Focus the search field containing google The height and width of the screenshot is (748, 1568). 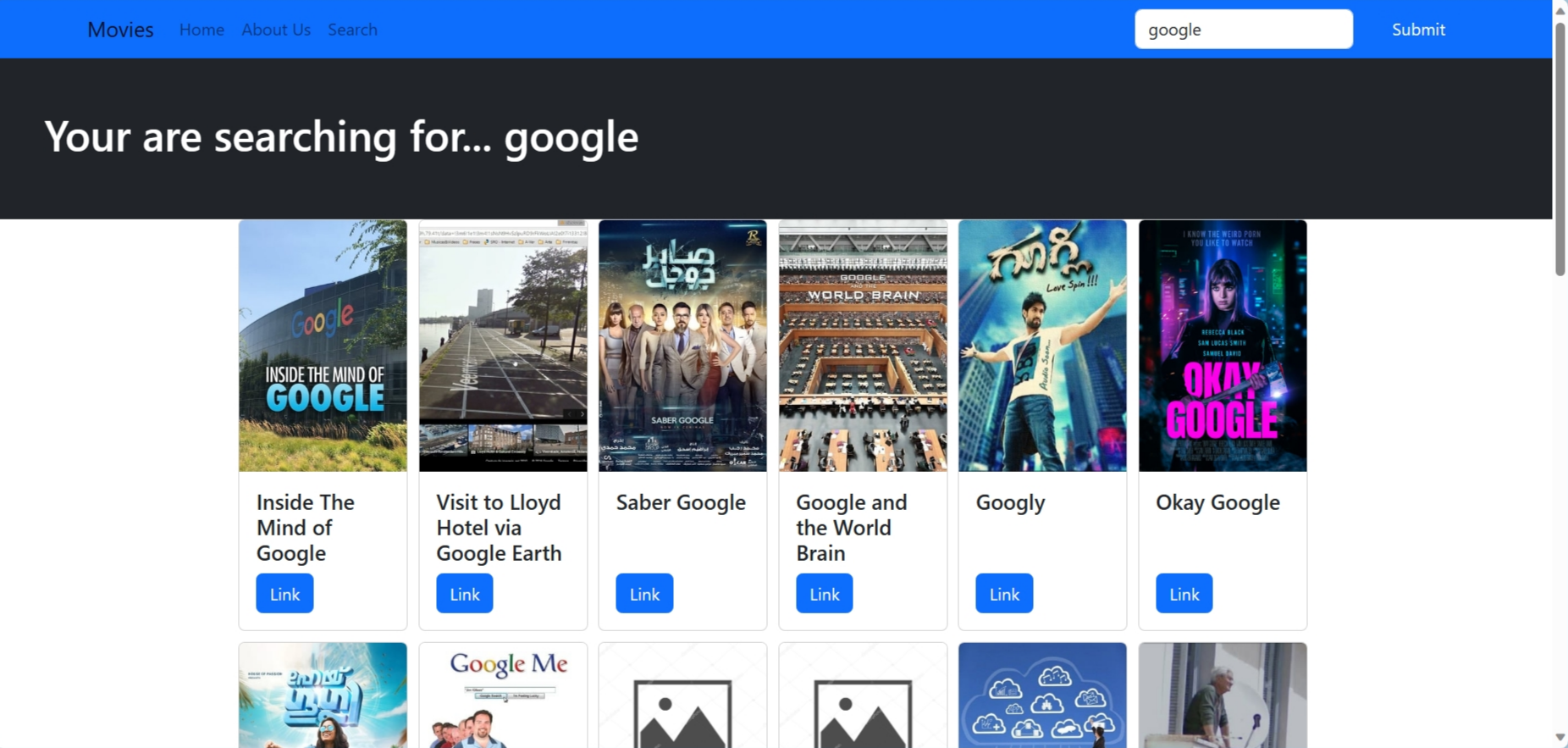1244,30
